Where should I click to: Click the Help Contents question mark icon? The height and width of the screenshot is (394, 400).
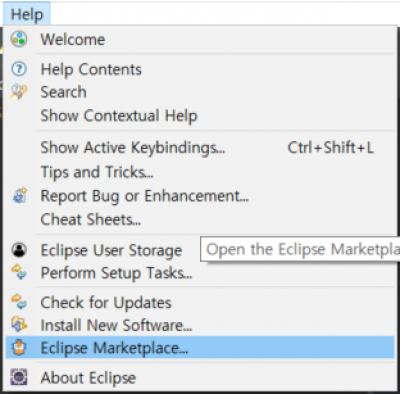[x=19, y=69]
